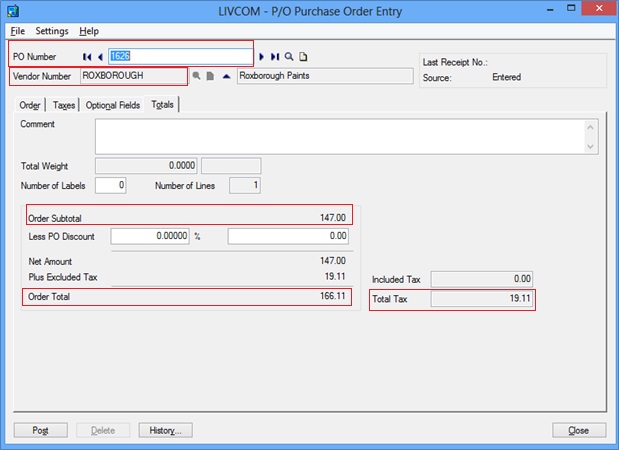Click the Post button
Screen dimensions: 619x450
[41, 430]
